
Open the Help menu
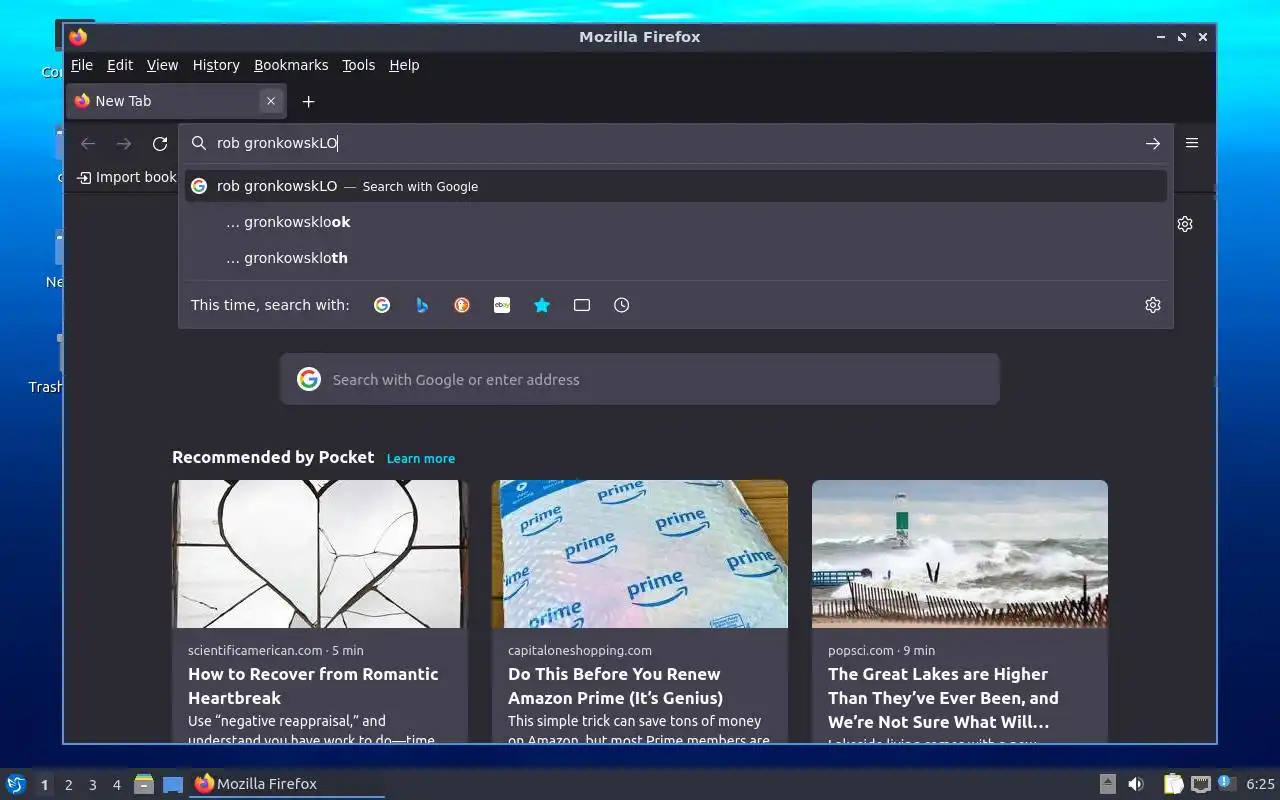[x=404, y=65]
